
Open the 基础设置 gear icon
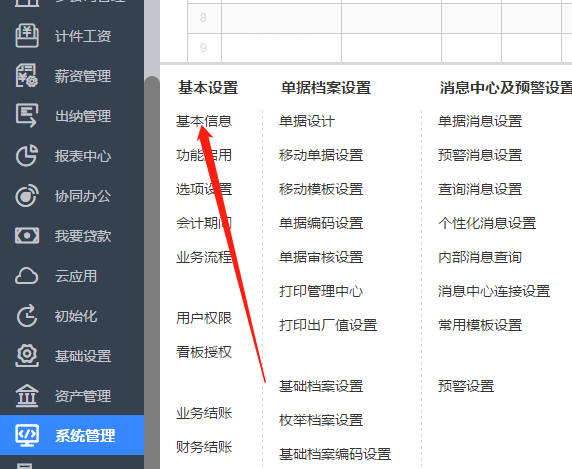27,356
